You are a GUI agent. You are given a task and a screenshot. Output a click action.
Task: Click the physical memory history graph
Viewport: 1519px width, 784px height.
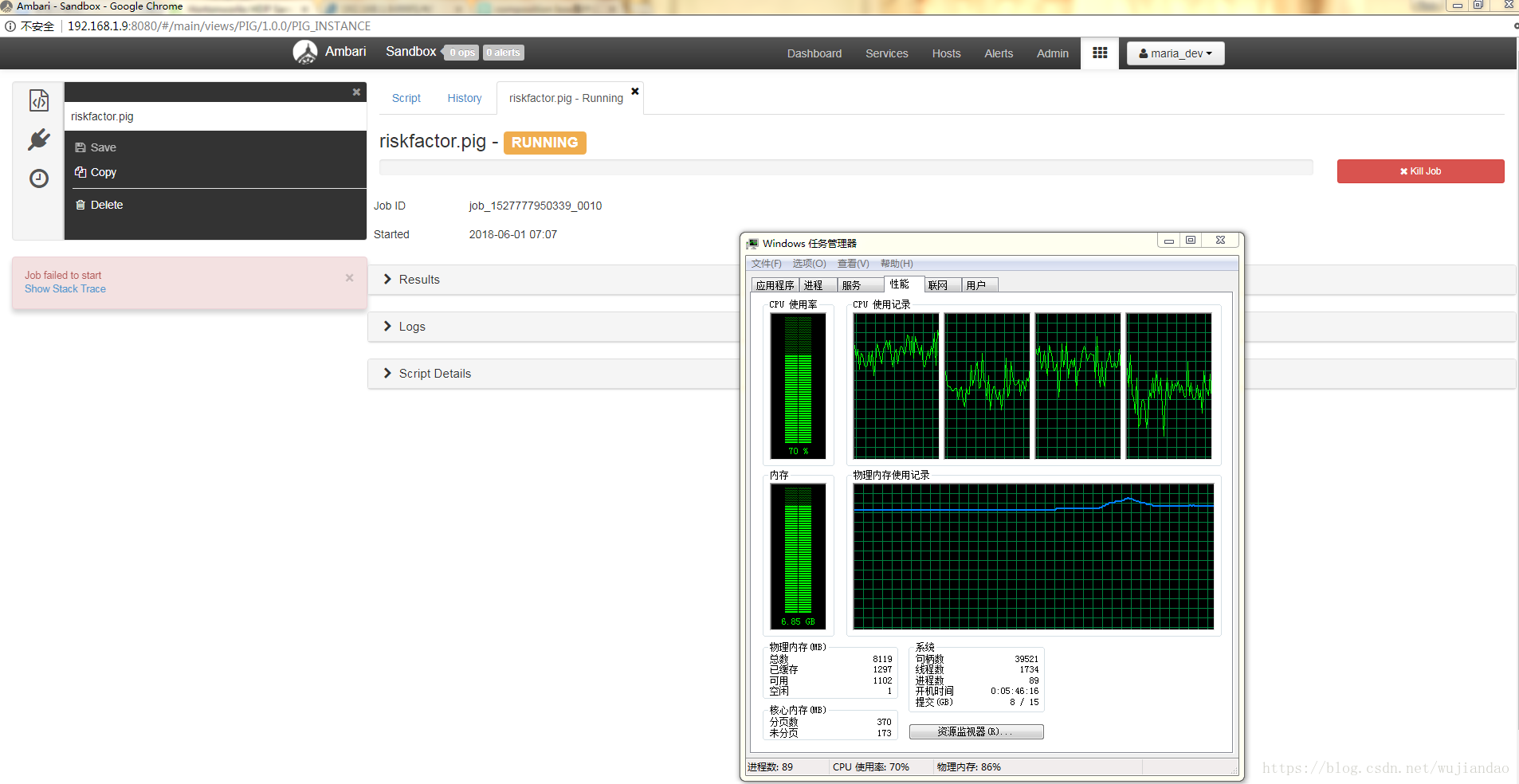click(x=1034, y=556)
